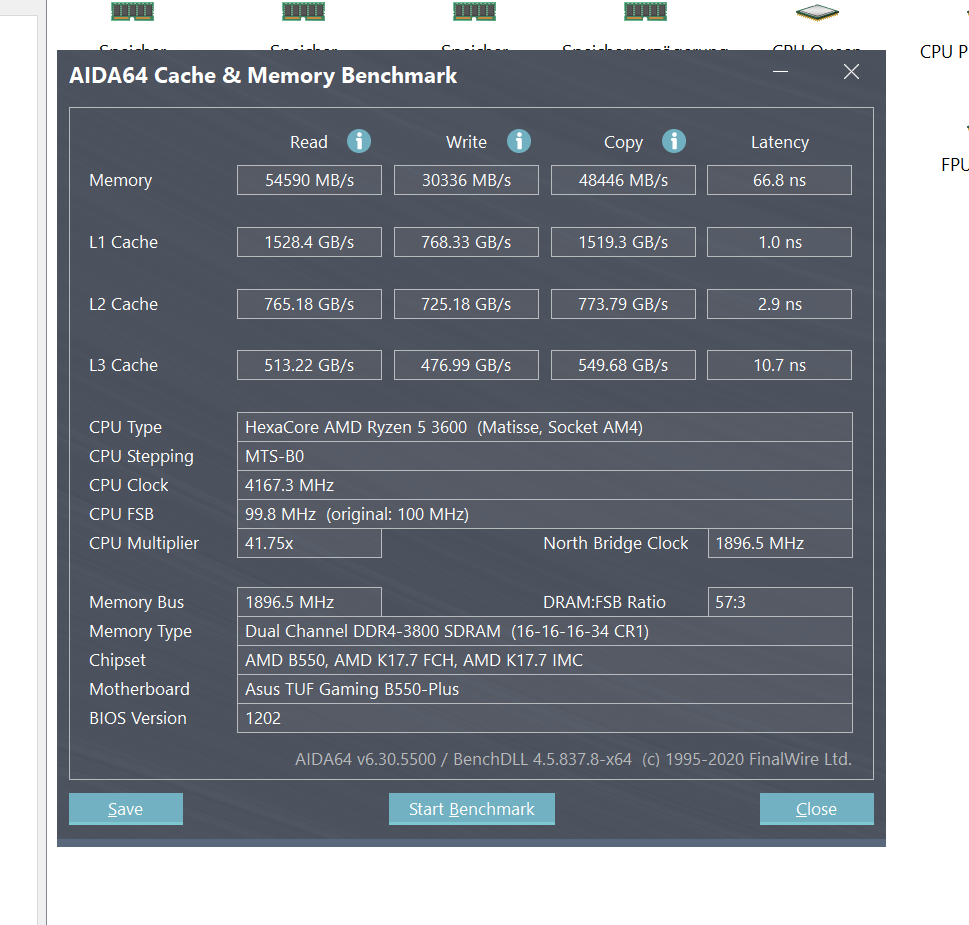Close the benchmark dialog via Close button
969x925 pixels.
click(816, 809)
